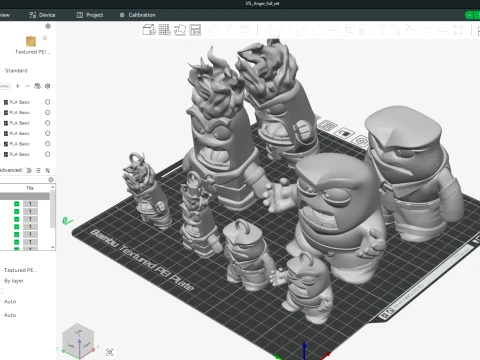This screenshot has height=360, width=480.
Task: Click first object's filament number cell
Action: (x=30, y=204)
